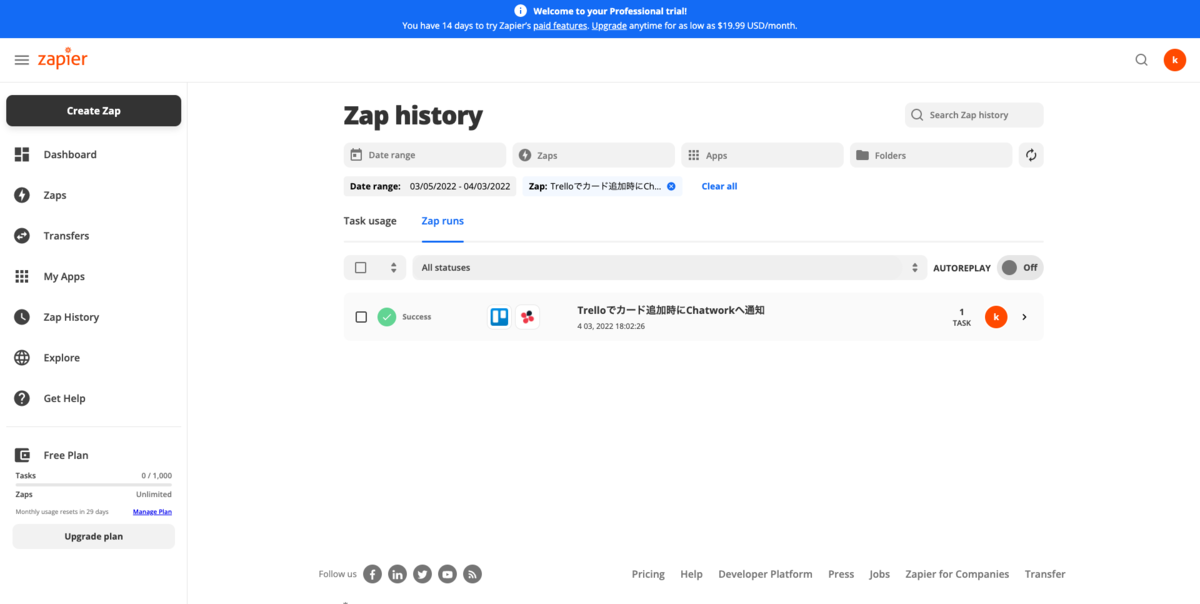
Task: Open the All statuses dropdown
Action: click(x=668, y=267)
